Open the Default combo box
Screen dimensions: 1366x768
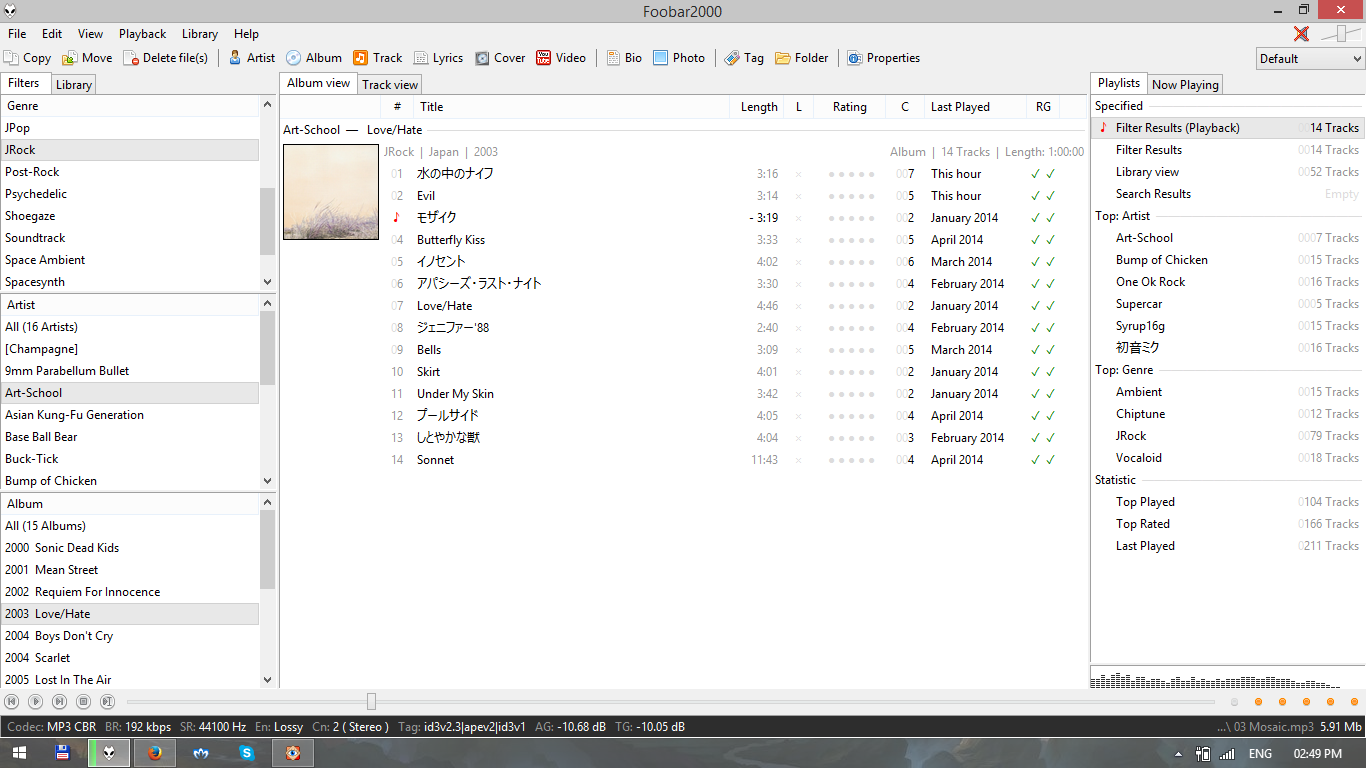coord(1309,59)
